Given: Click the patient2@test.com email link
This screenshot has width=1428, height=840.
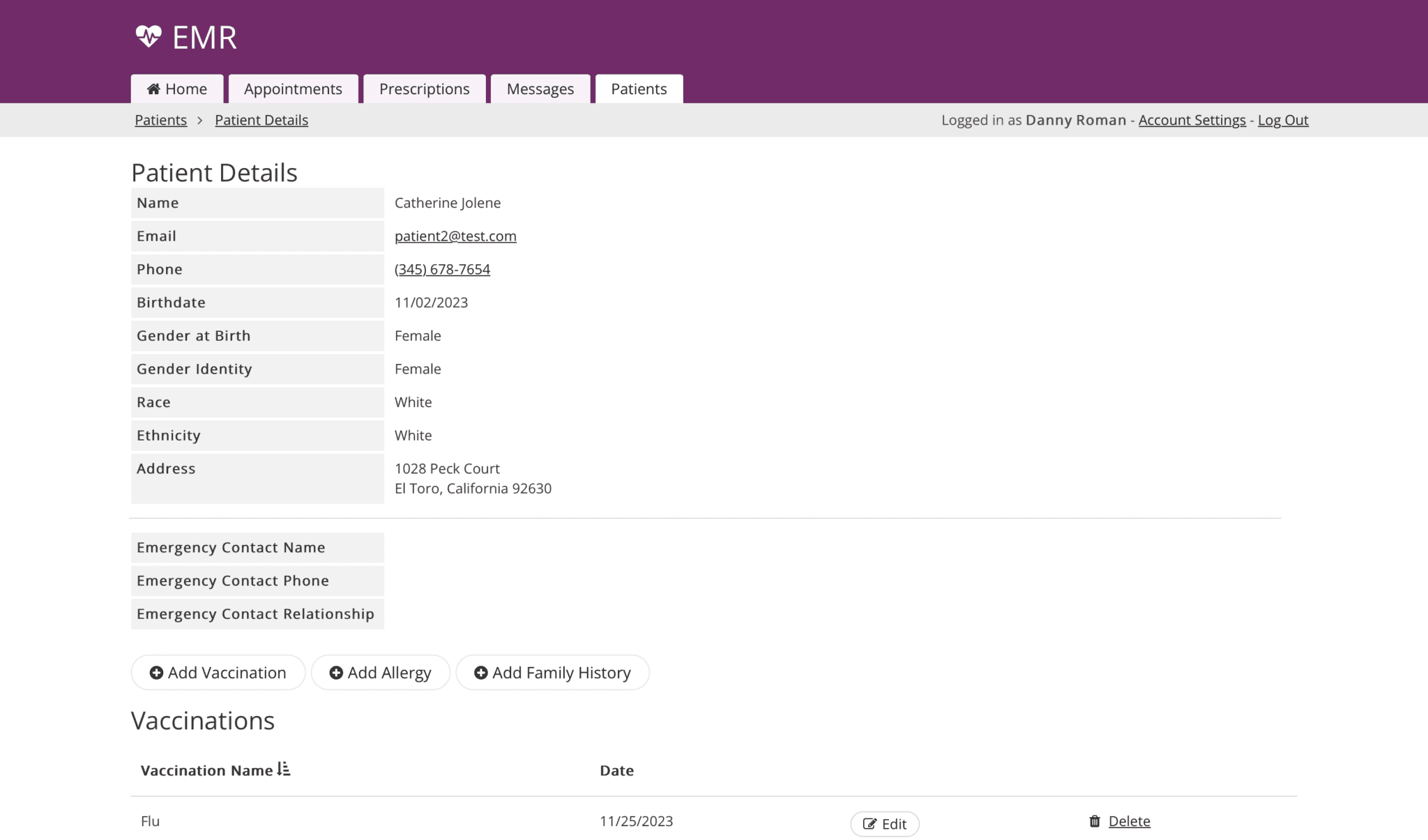Looking at the screenshot, I should [455, 236].
